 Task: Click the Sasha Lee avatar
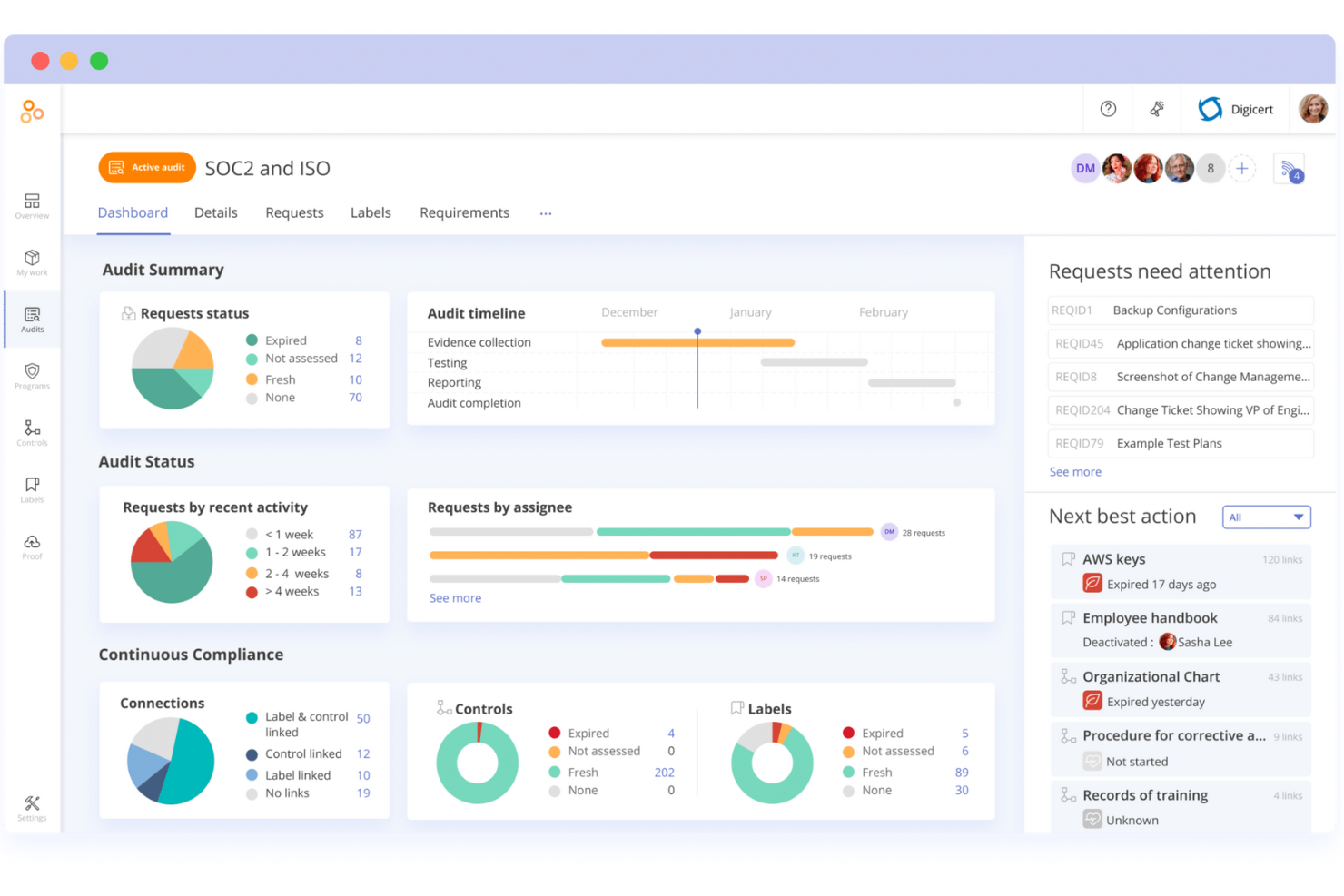1168,642
